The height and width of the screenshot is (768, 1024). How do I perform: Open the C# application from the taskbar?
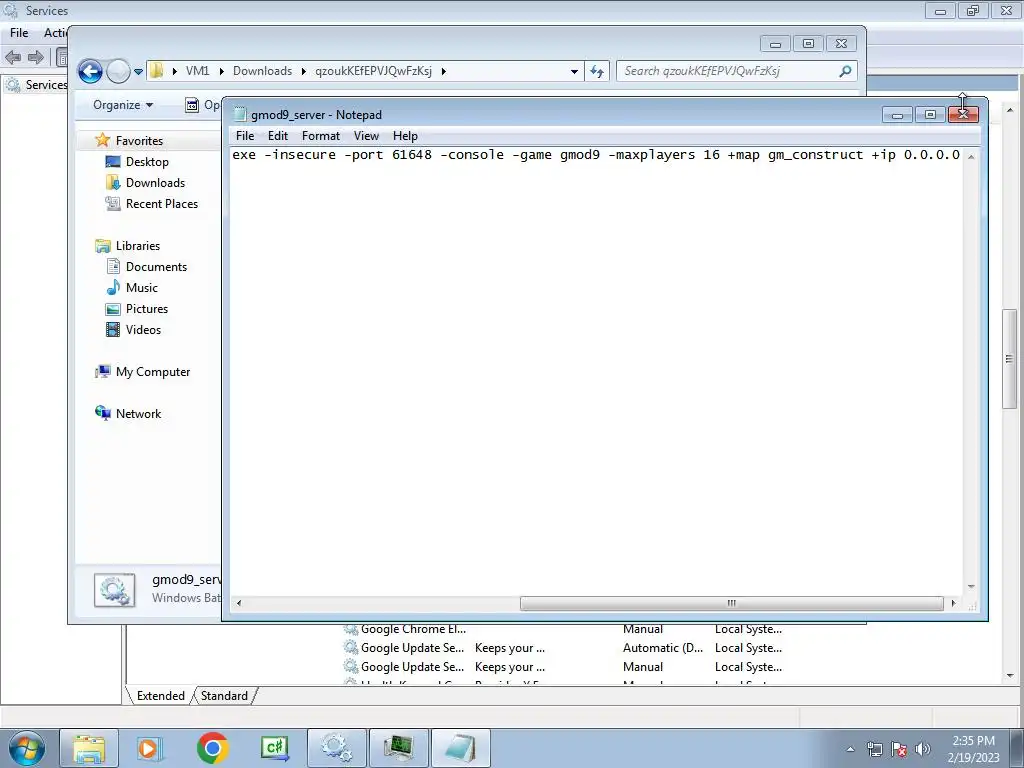coord(274,748)
